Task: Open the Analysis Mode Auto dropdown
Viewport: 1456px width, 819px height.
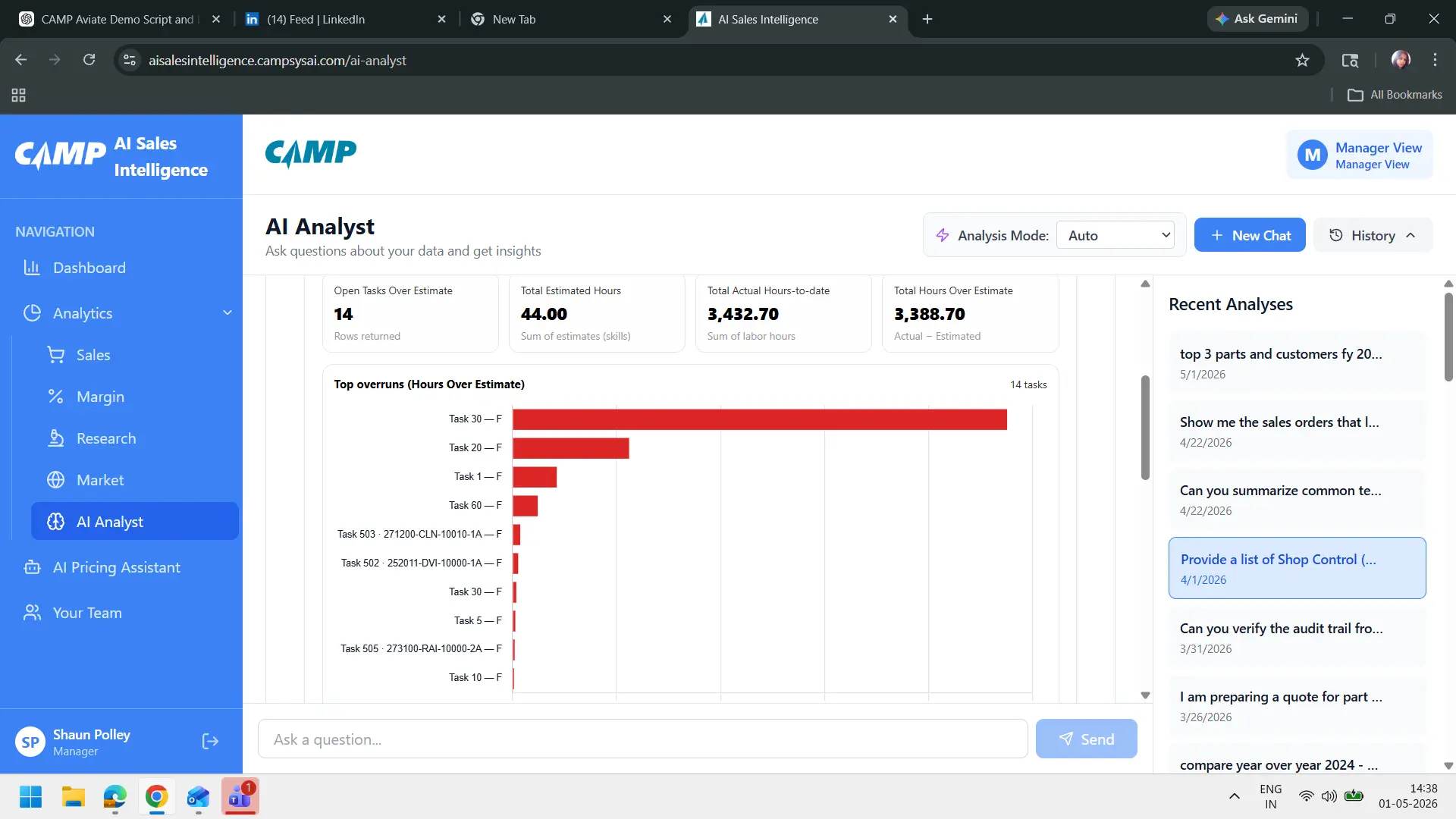Action: [x=1116, y=235]
